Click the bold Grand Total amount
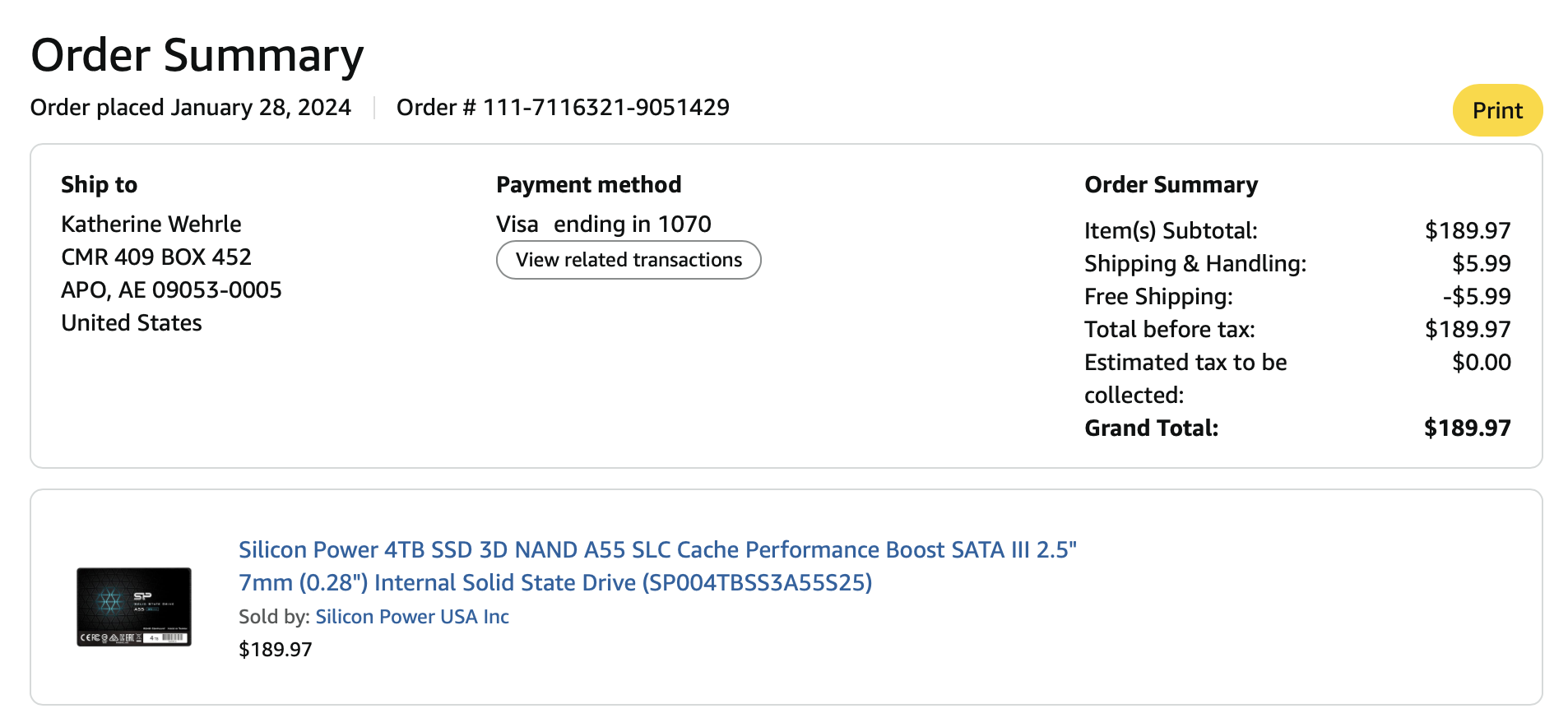Viewport: 1568px width, 727px height. tap(1467, 428)
